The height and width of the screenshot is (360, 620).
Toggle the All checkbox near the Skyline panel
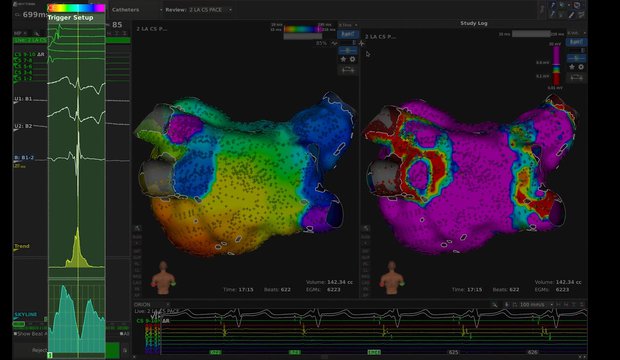(x=122, y=333)
